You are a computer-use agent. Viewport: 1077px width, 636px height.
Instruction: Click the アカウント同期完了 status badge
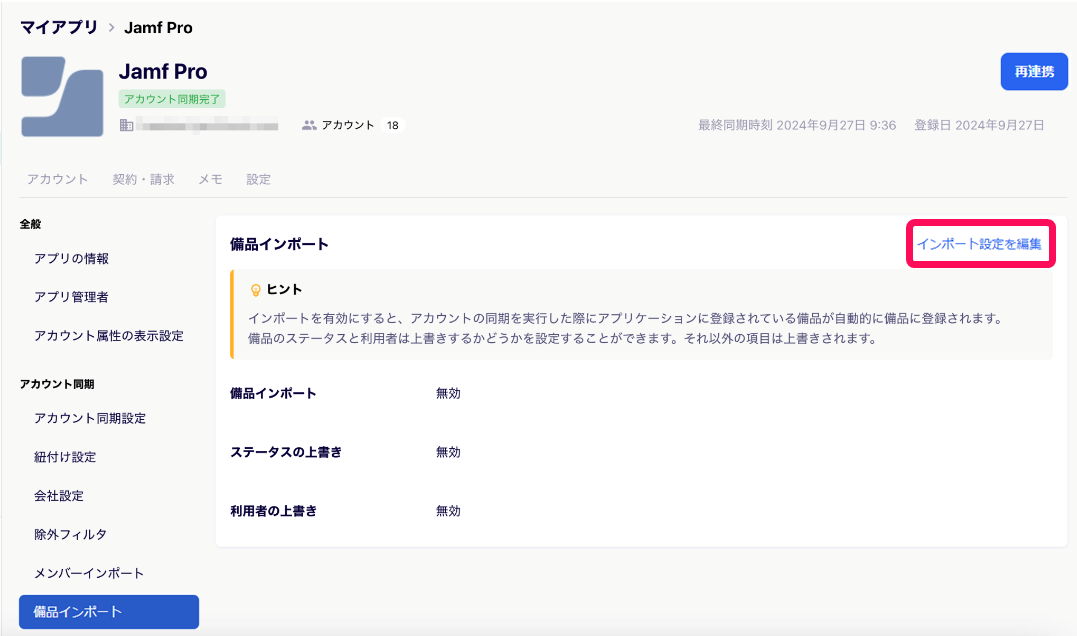[172, 99]
